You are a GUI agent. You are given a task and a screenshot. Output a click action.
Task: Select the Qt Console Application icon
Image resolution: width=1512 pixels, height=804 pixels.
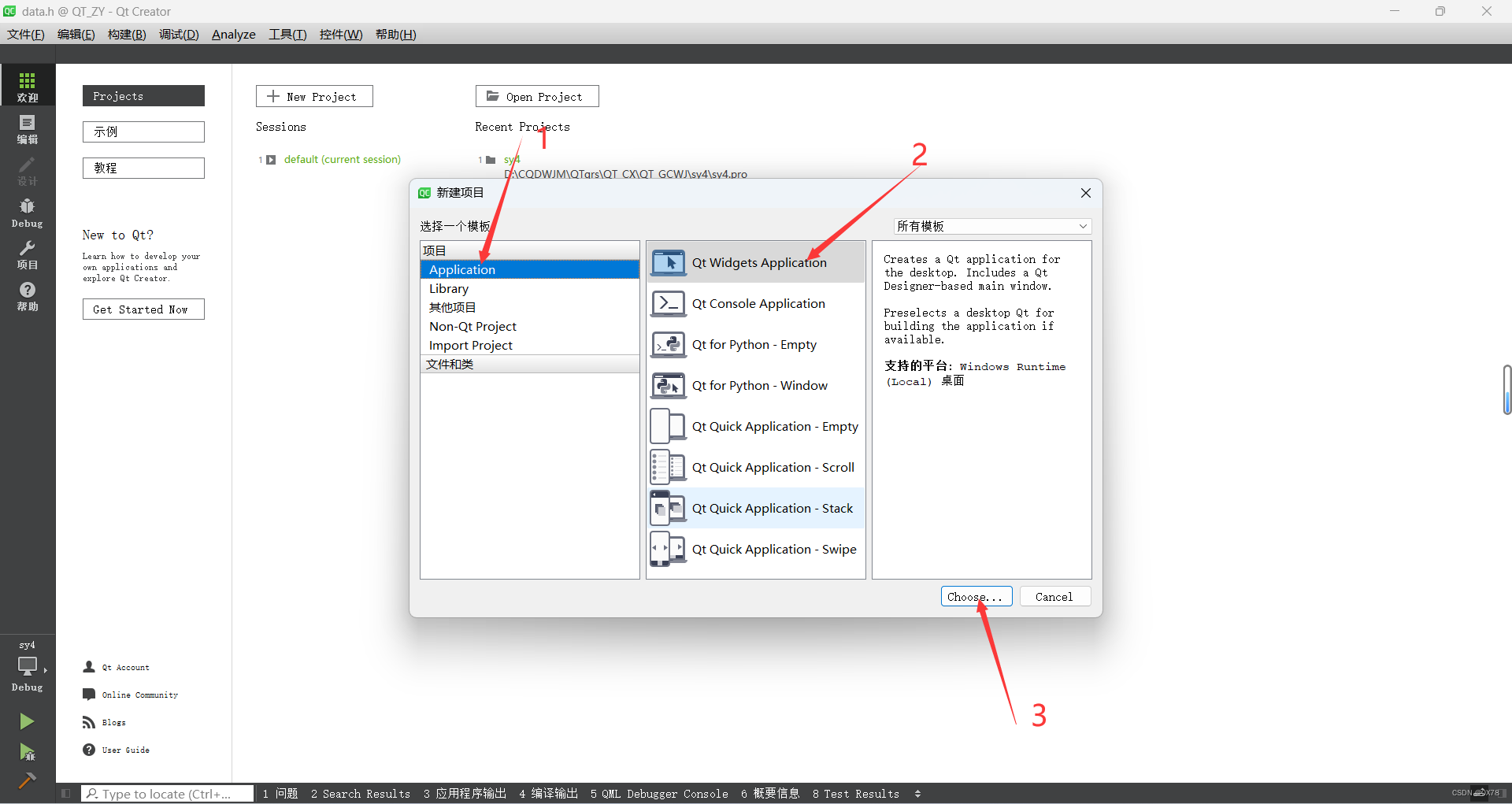[669, 303]
